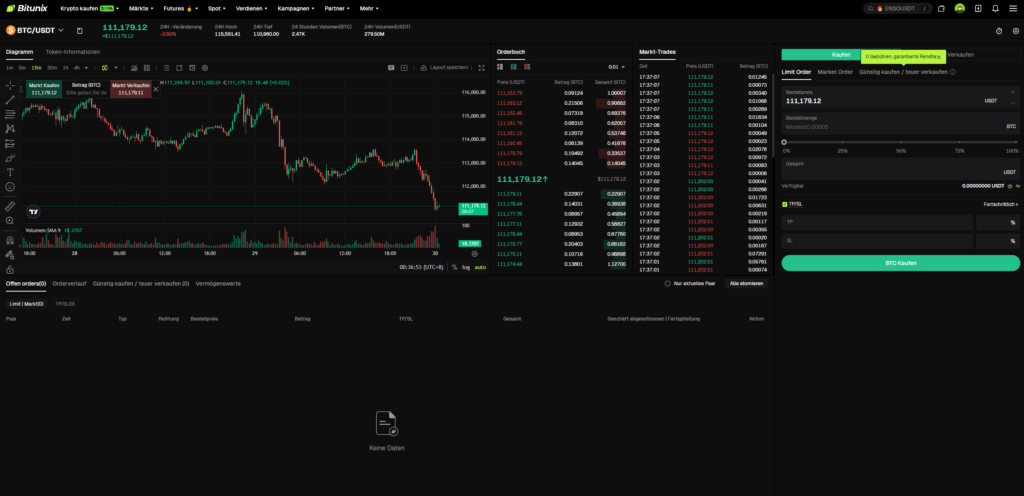This screenshot has width=1024, height=496.
Task: Open the Kampagnen dropdown menu
Action: 296,8
